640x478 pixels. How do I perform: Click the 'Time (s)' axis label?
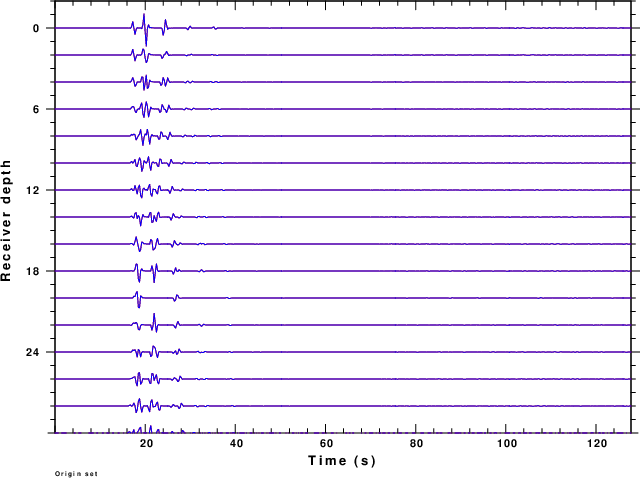342,460
